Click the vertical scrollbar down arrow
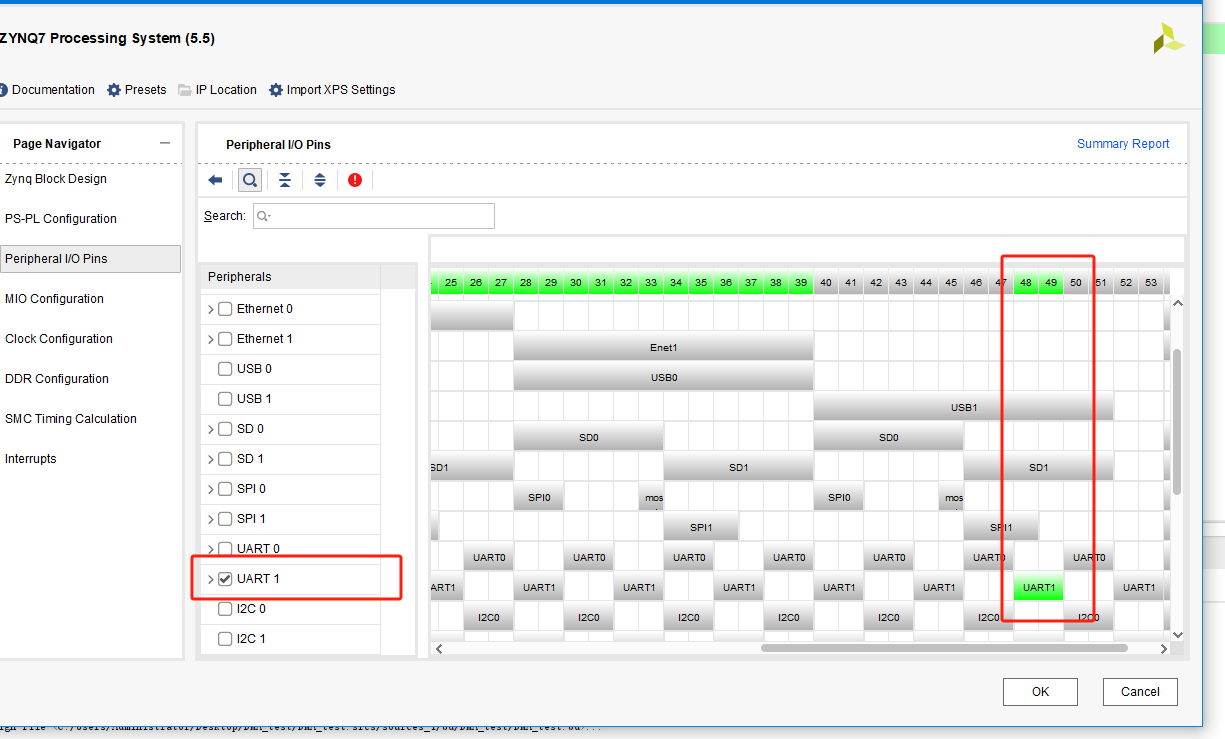This screenshot has width=1225, height=739. point(1177,634)
